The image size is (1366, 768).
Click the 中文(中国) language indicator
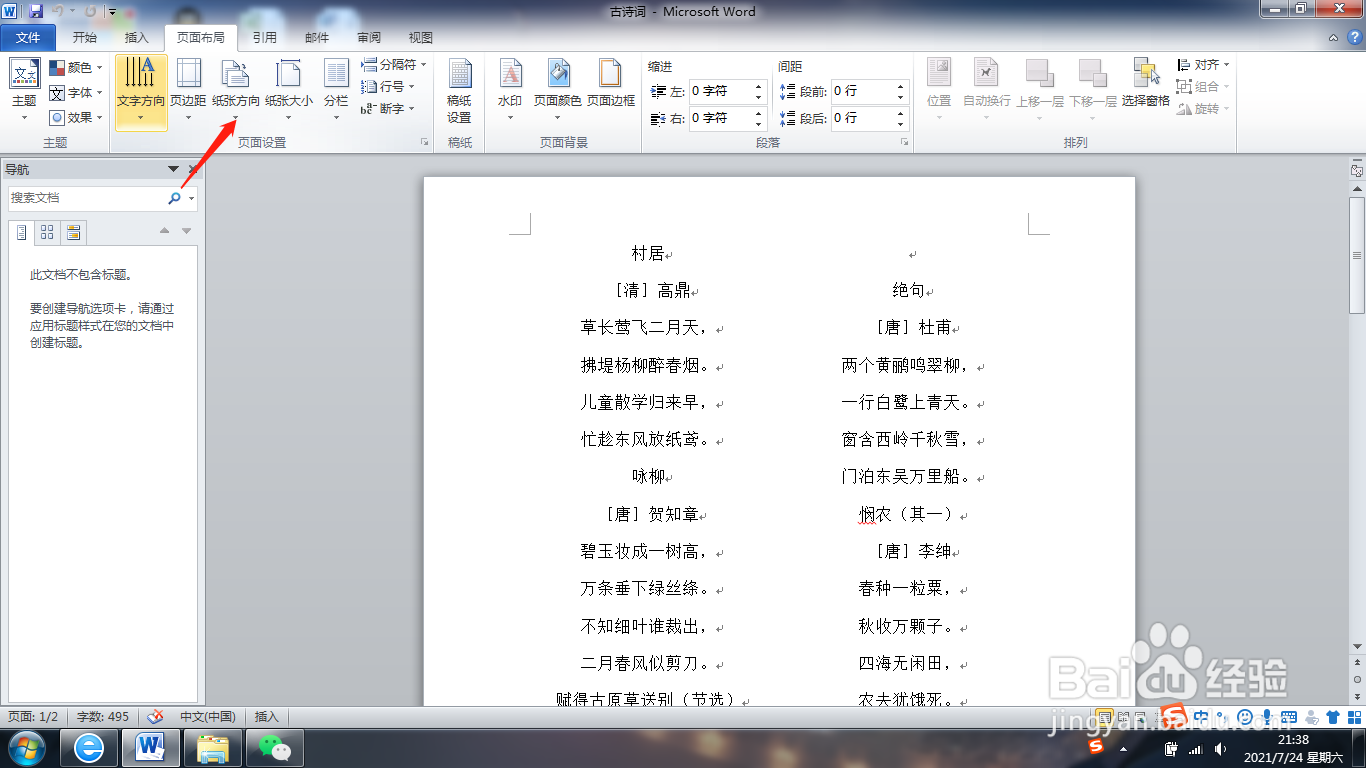point(207,717)
